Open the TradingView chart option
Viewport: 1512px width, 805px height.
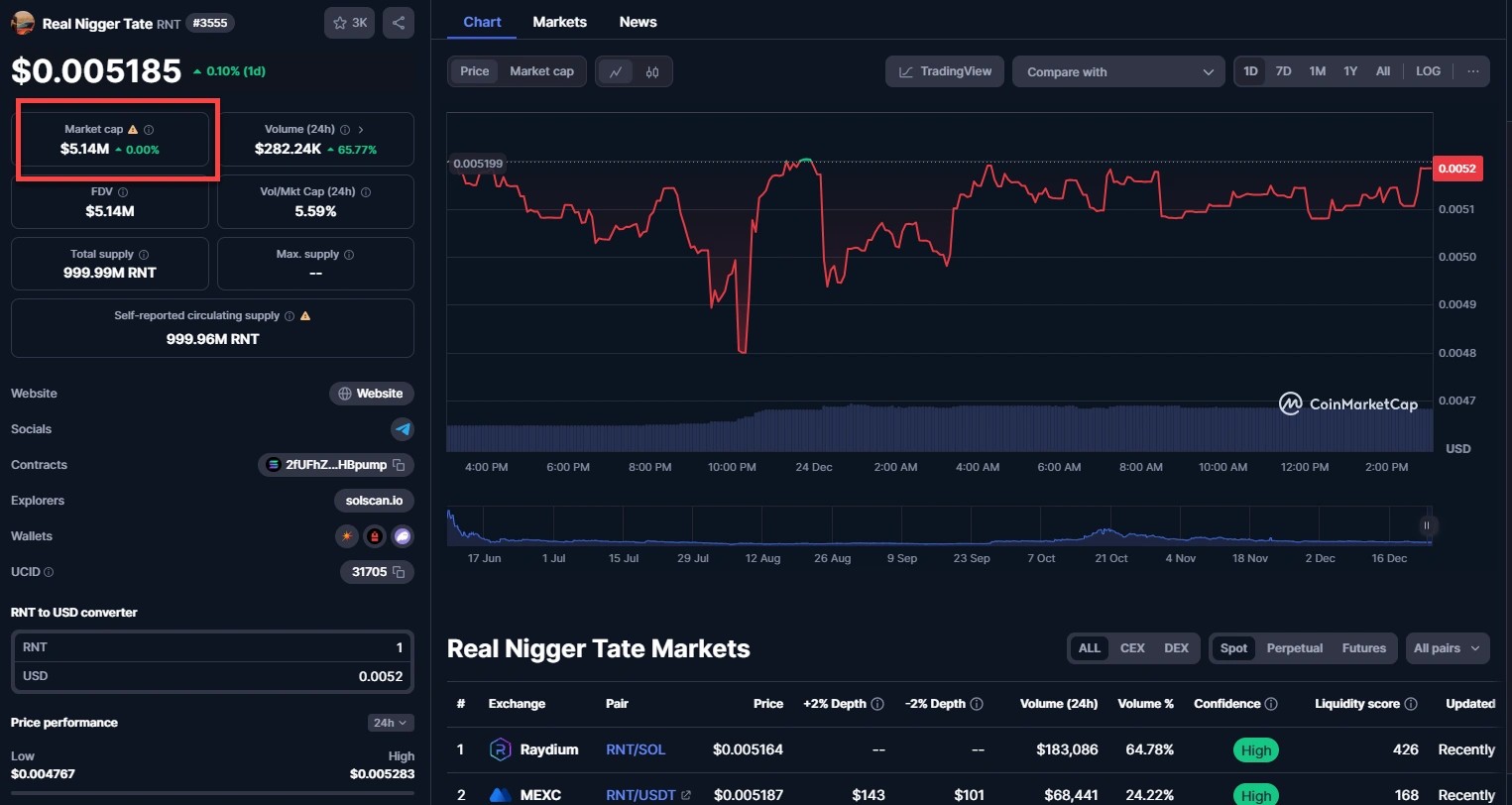(x=943, y=70)
